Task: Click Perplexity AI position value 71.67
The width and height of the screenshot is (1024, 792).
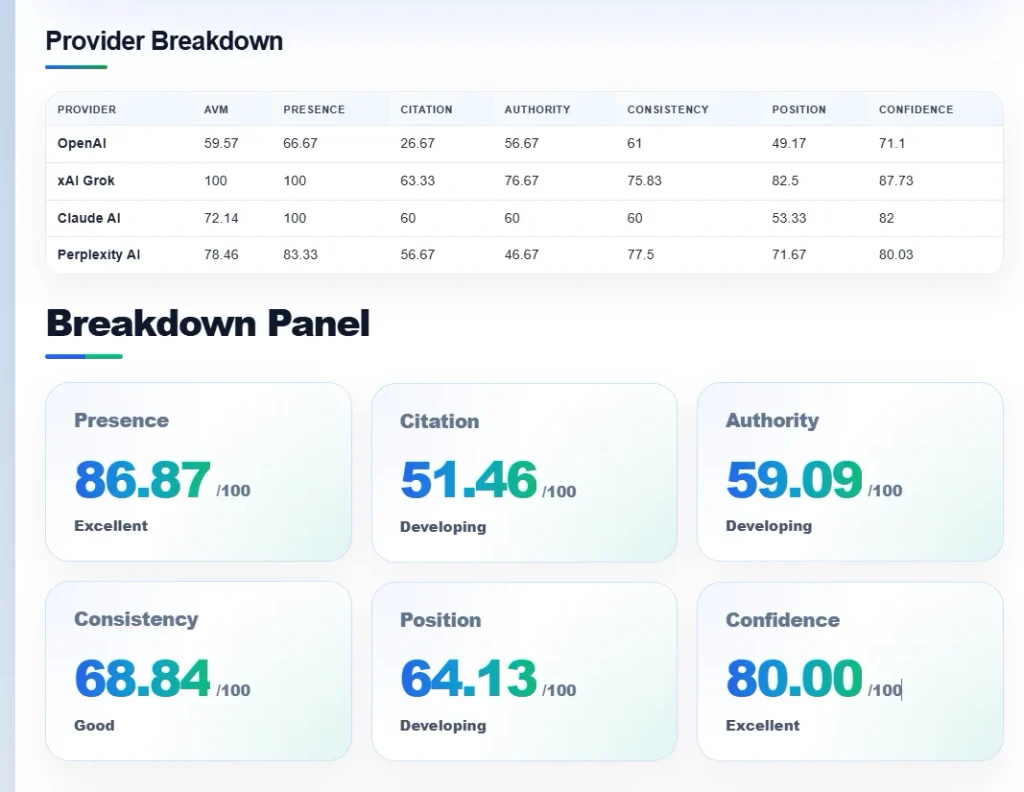Action: [x=789, y=255]
